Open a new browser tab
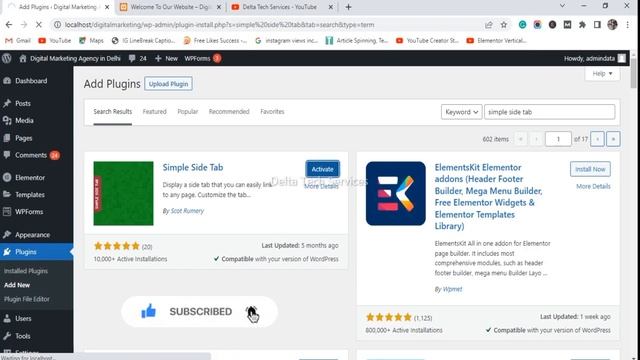Viewport: 640px width, 360px height. (x=348, y=7)
